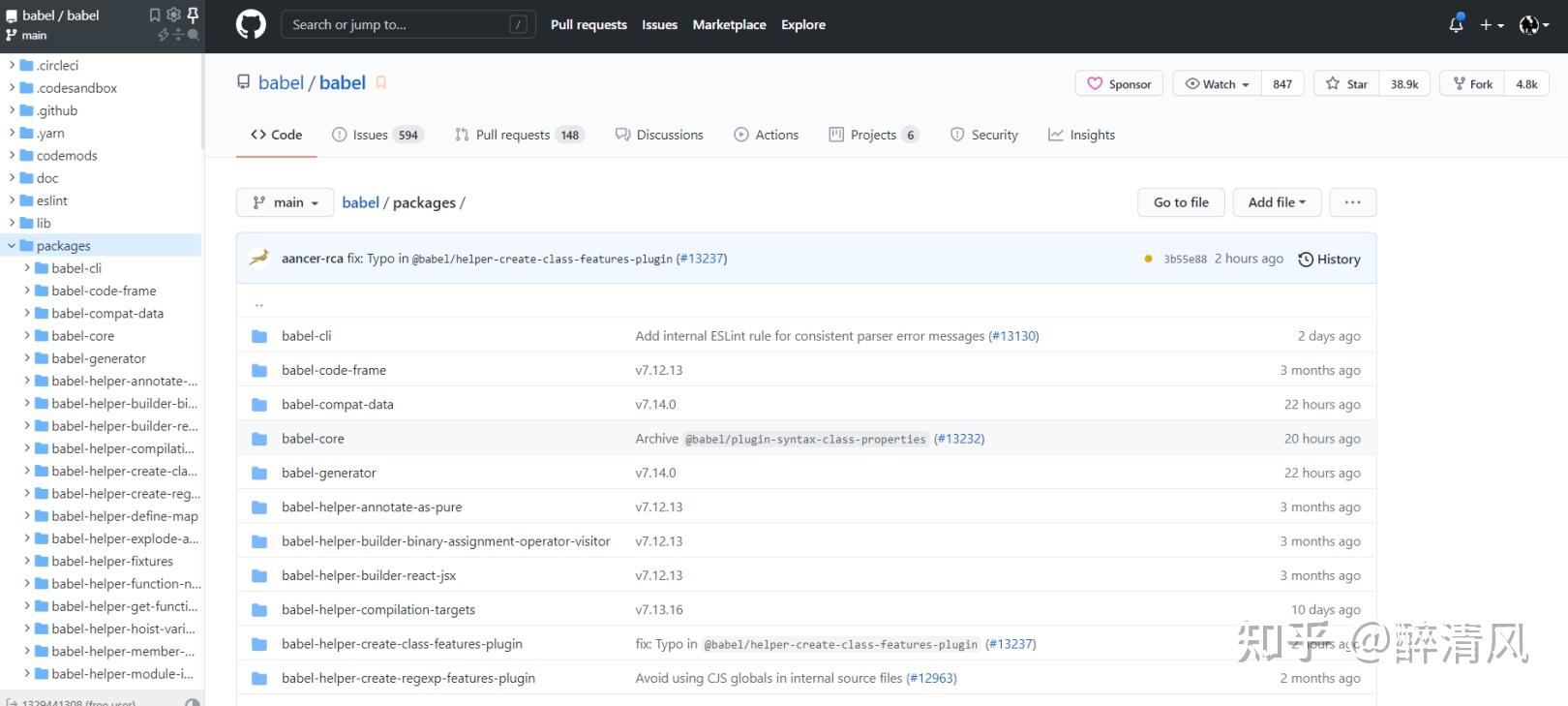Open the Watch dropdown
This screenshot has height=706, width=1568.
(x=1217, y=84)
